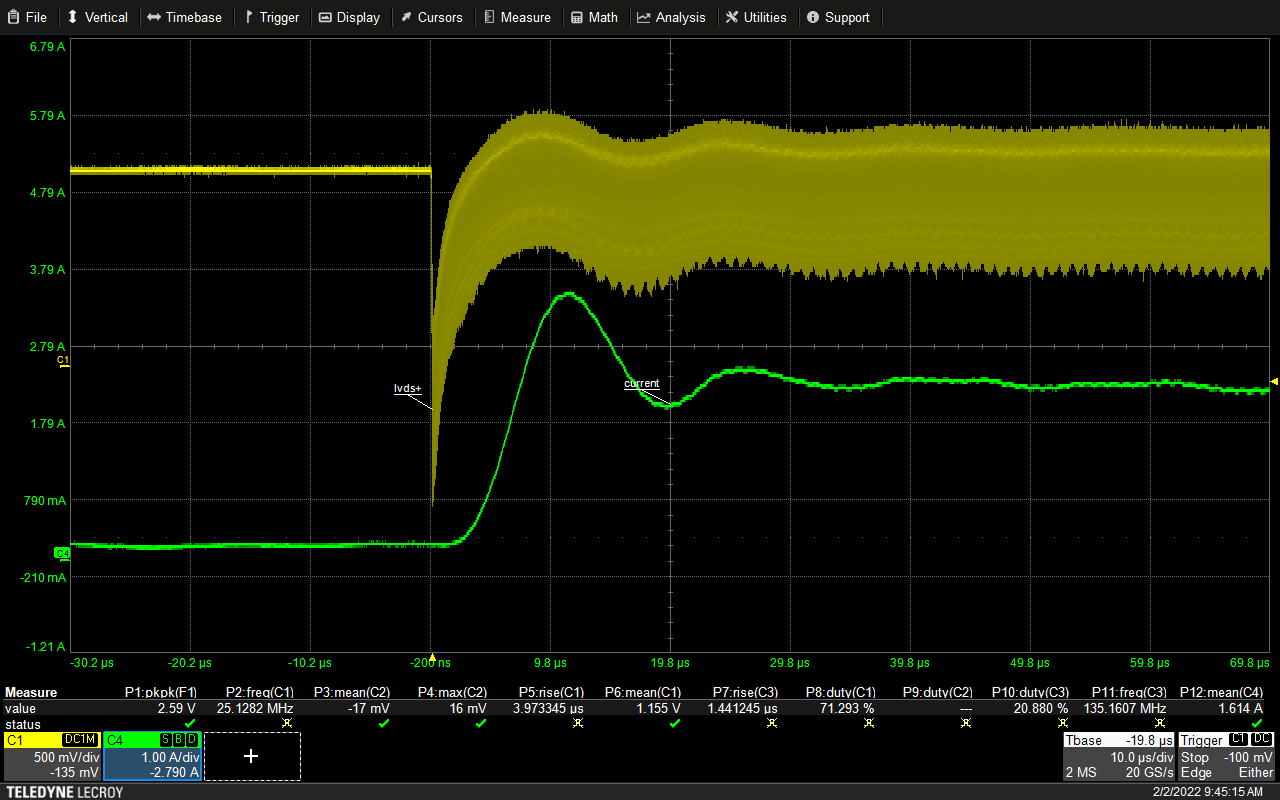Open the C4 channel descriptor box
This screenshot has width=1280, height=800.
[x=151, y=756]
